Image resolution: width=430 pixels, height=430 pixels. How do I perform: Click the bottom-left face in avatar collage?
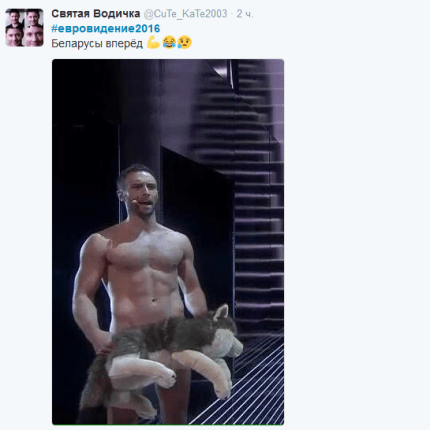[x=15, y=37]
